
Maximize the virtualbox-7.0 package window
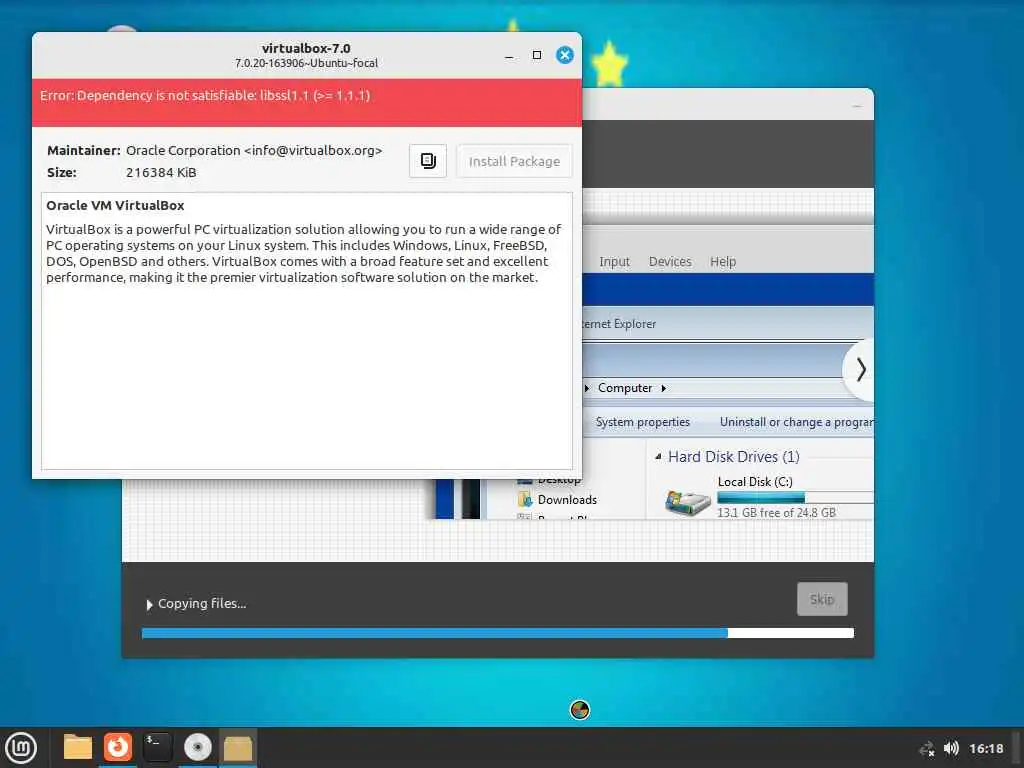click(x=537, y=55)
